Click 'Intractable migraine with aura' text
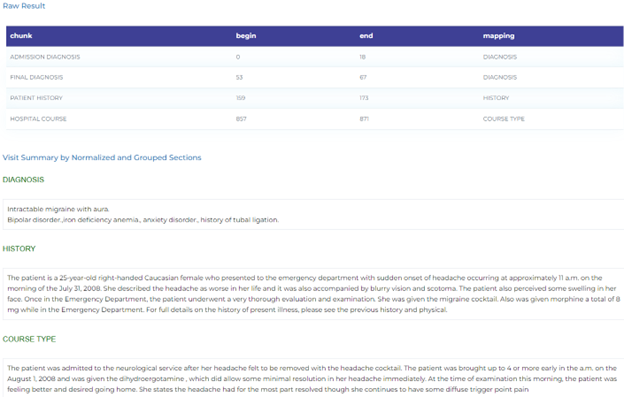The image size is (624, 397). 58,209
